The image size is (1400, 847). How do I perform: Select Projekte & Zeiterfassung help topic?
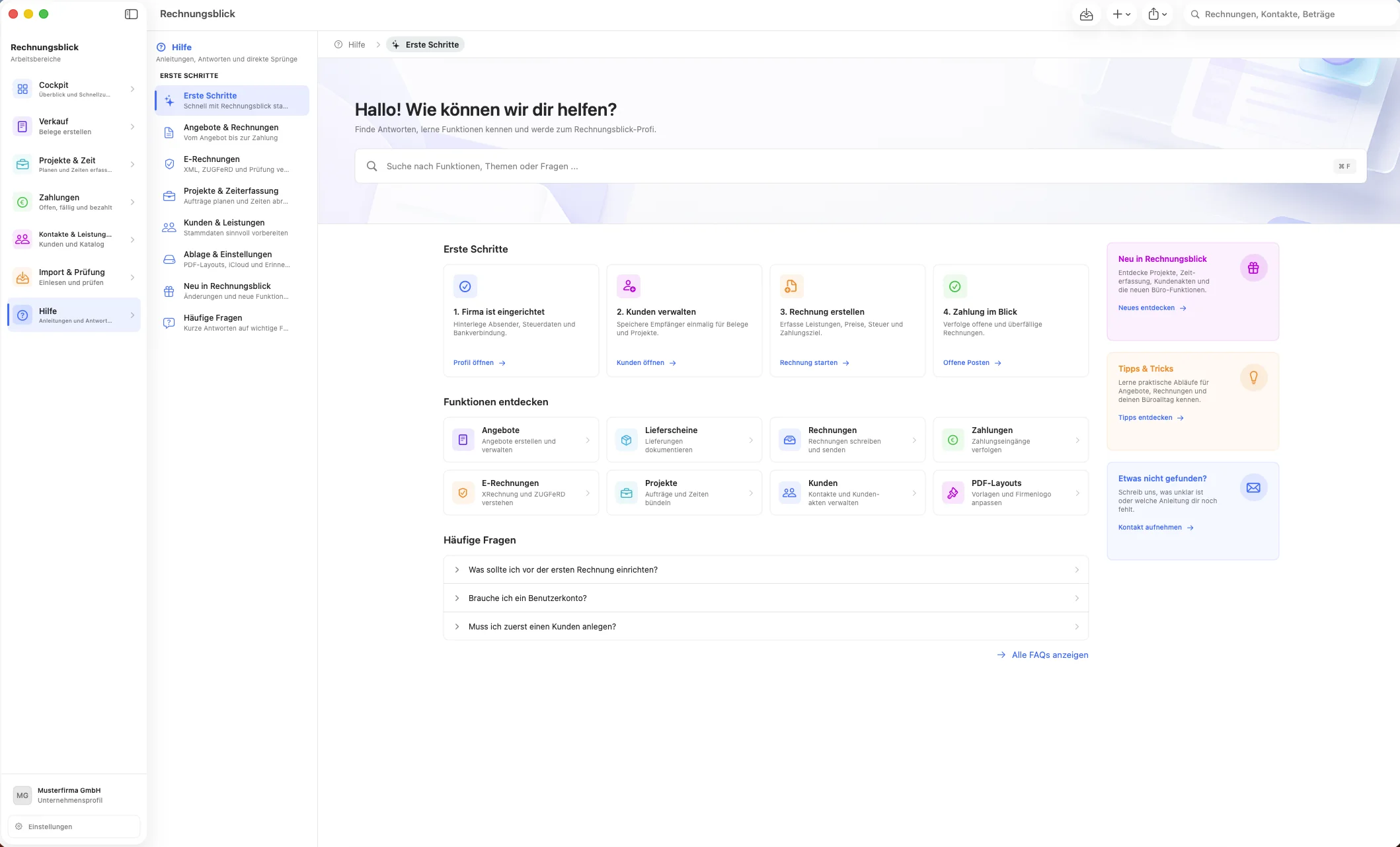[232, 196]
